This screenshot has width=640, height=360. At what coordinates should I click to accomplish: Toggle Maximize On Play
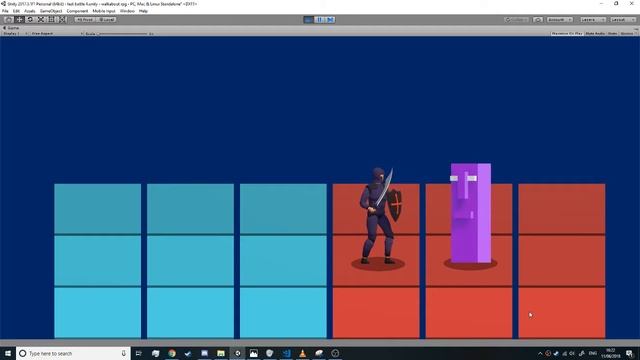[x=567, y=33]
